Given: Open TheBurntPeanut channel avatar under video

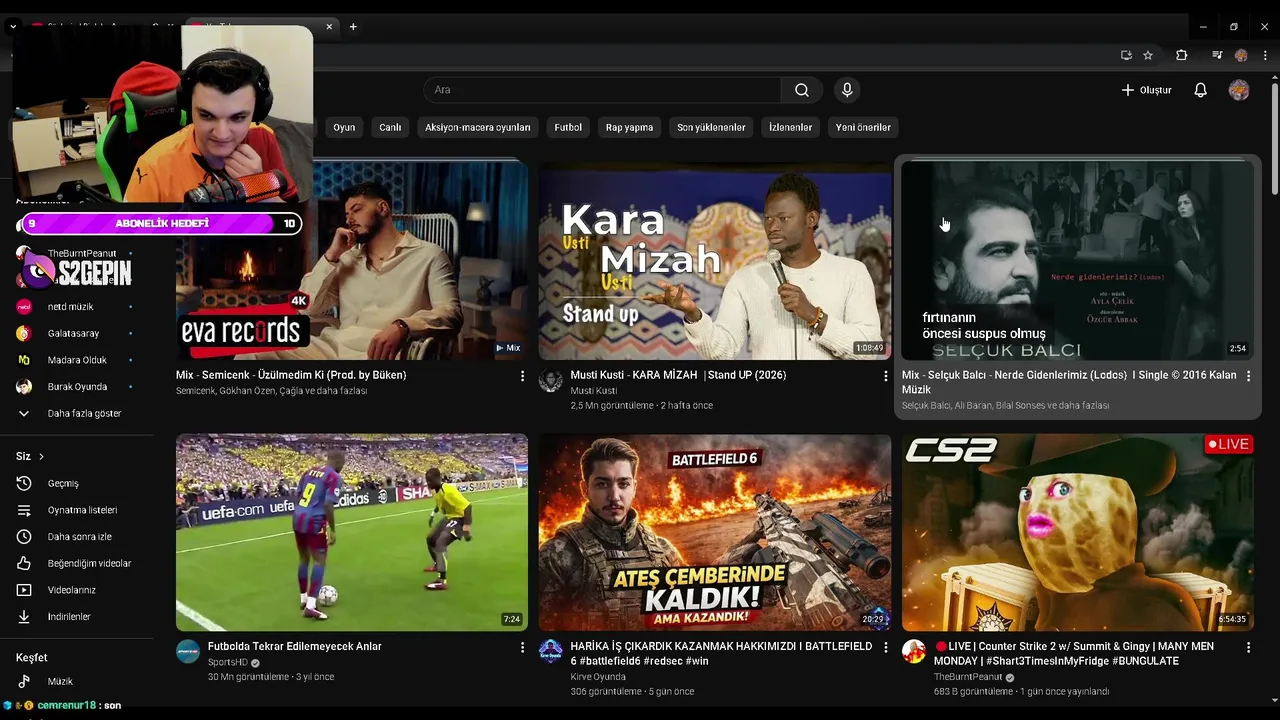Looking at the screenshot, I should [914, 652].
